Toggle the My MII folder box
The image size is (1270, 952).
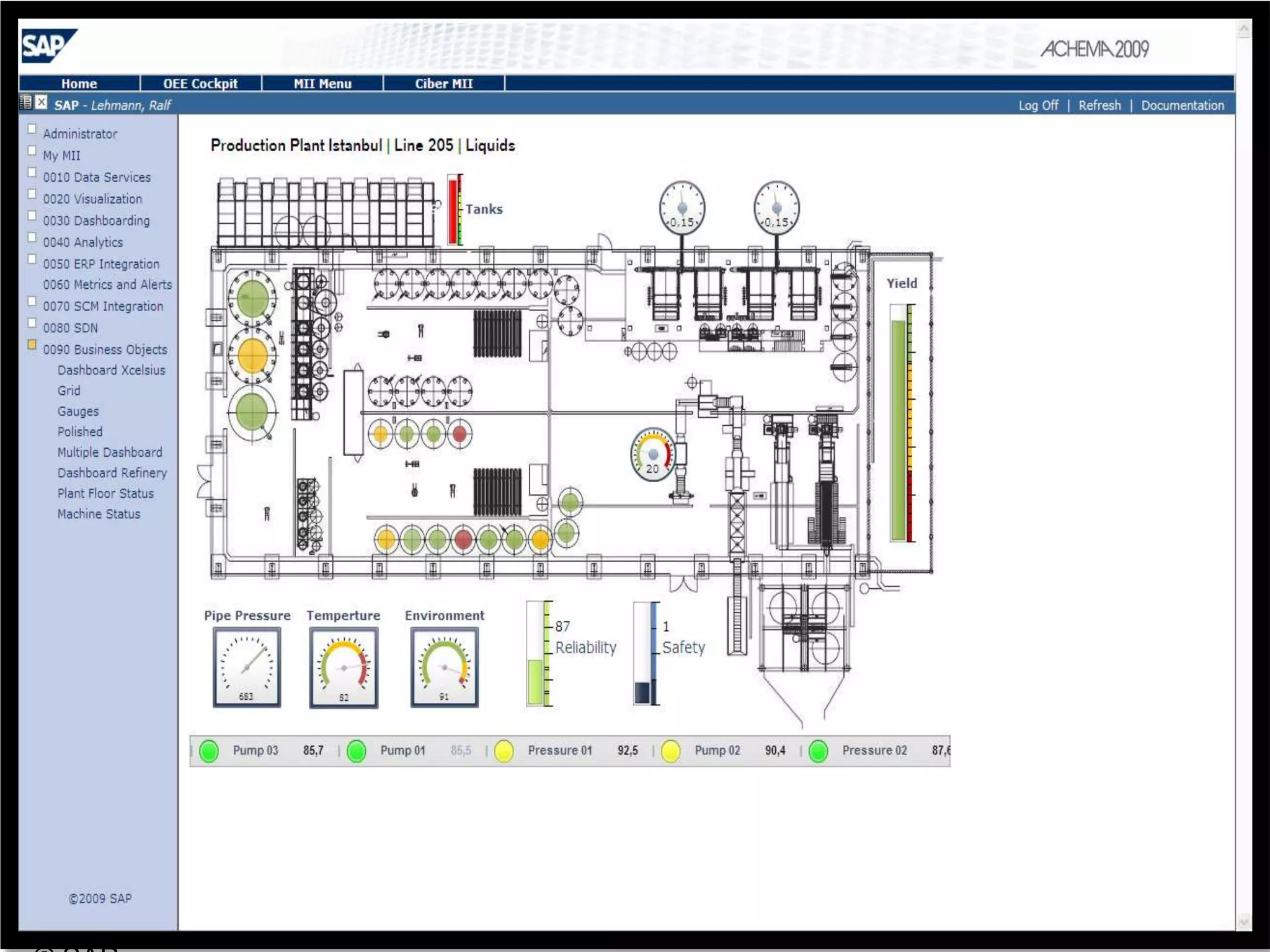32,151
